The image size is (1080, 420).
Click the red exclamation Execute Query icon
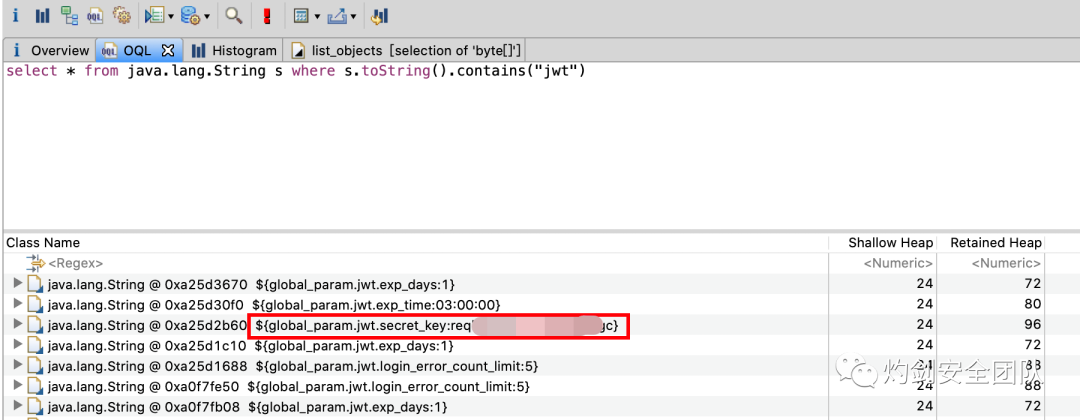(267, 15)
